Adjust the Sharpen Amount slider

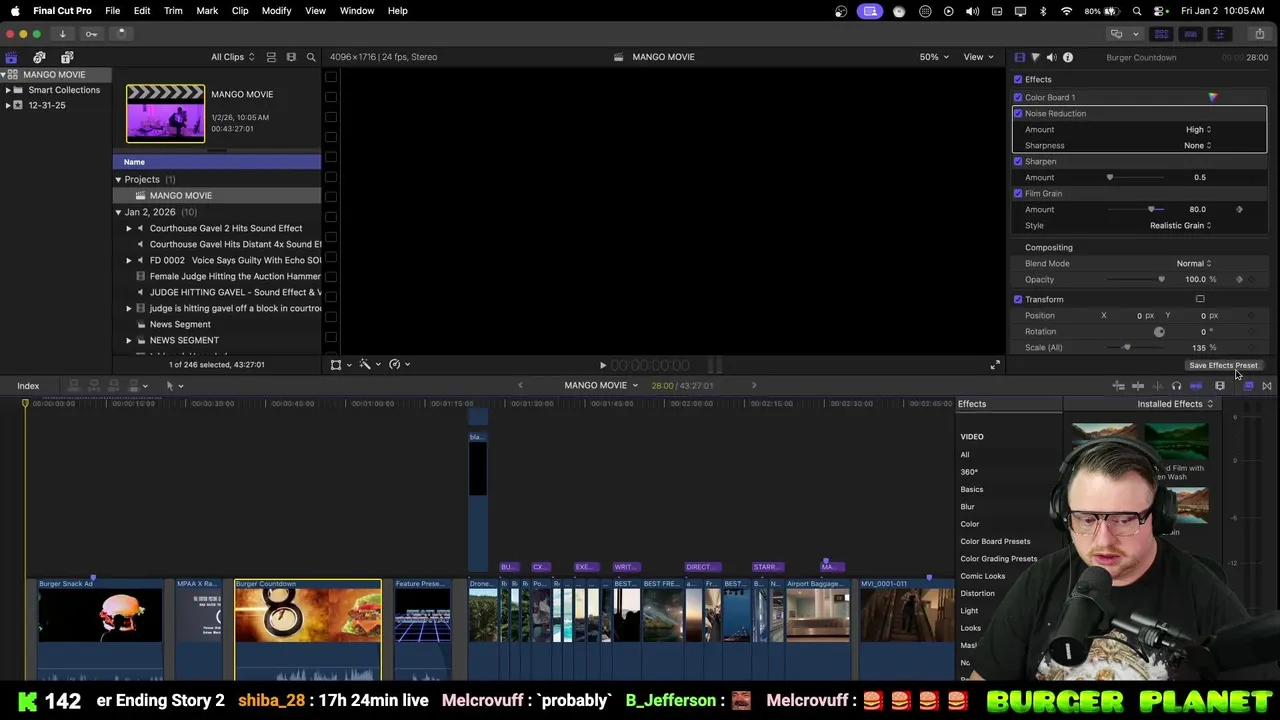[x=1134, y=177]
